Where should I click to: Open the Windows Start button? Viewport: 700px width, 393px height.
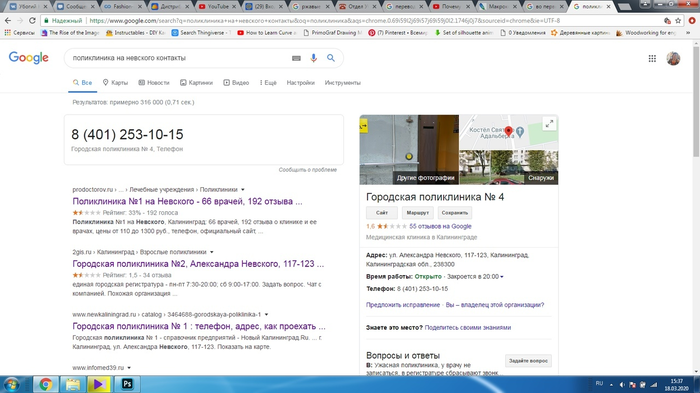click(12, 385)
